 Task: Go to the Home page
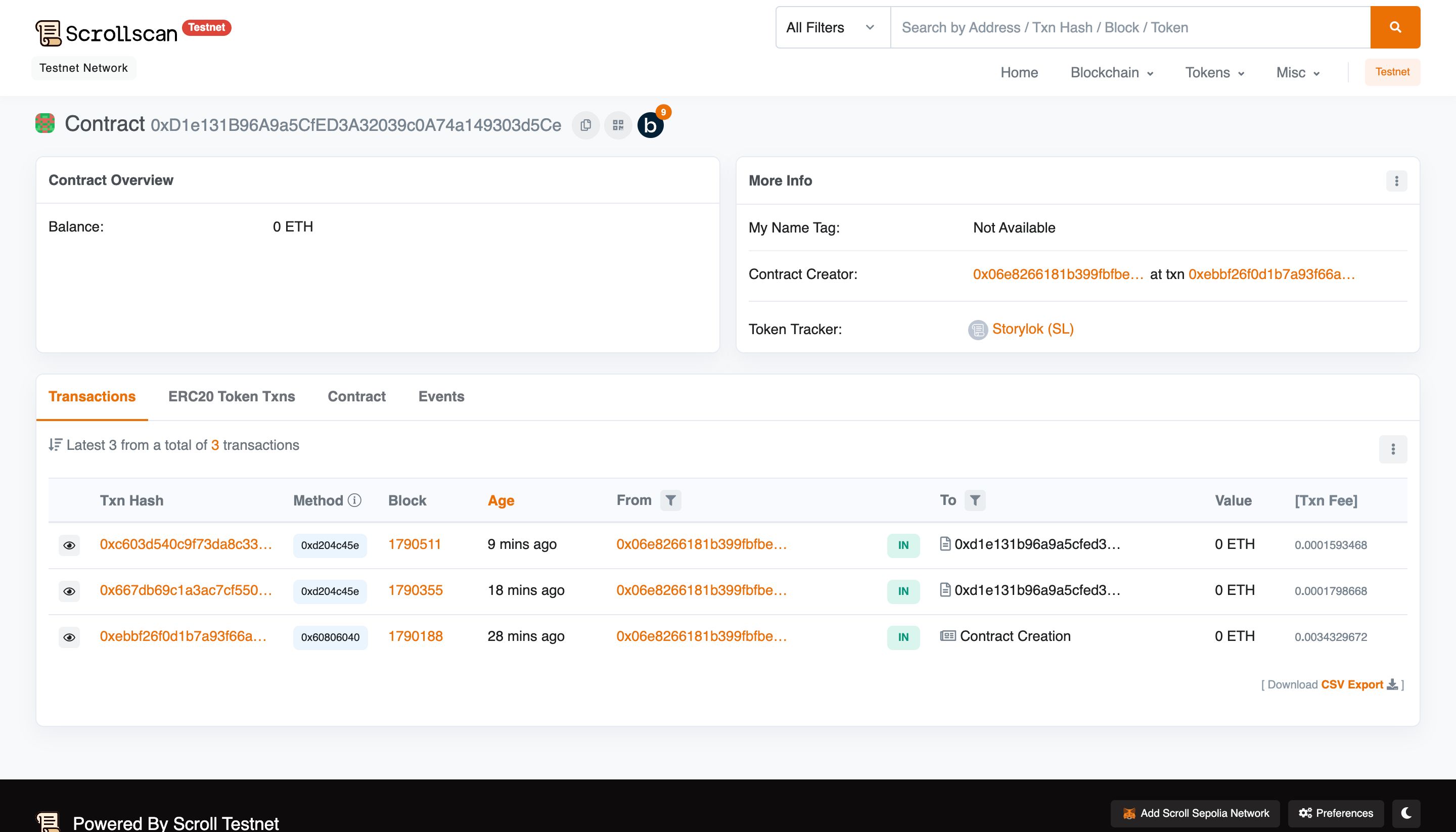click(1019, 73)
